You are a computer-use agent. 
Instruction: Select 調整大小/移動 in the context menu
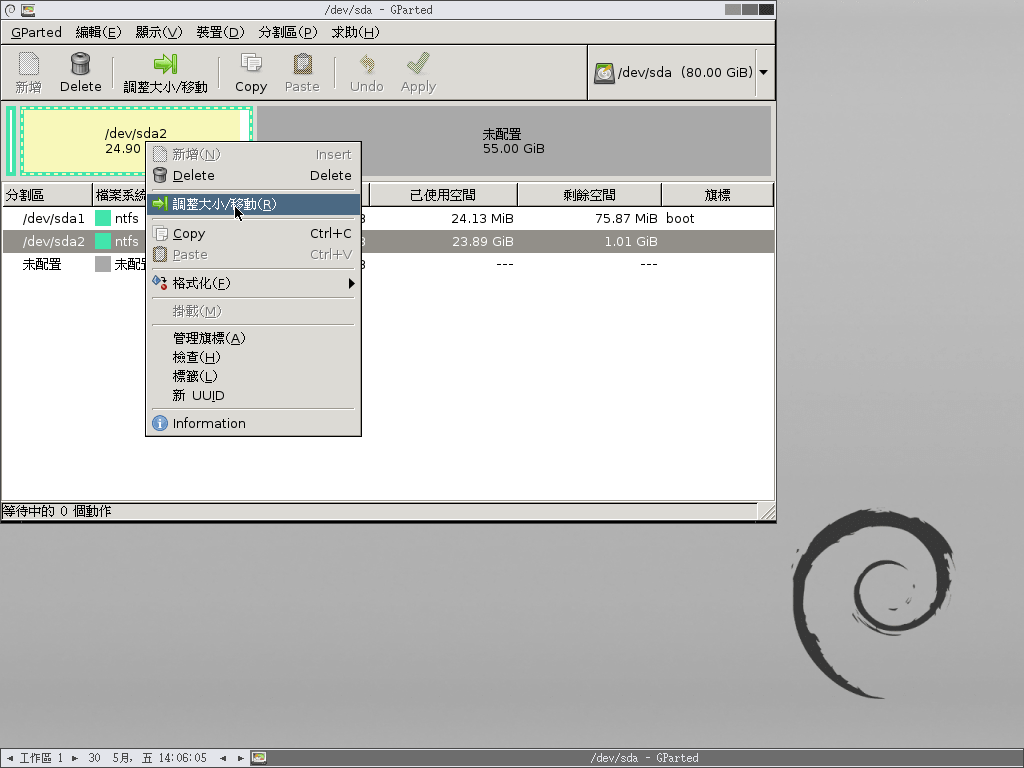click(224, 204)
